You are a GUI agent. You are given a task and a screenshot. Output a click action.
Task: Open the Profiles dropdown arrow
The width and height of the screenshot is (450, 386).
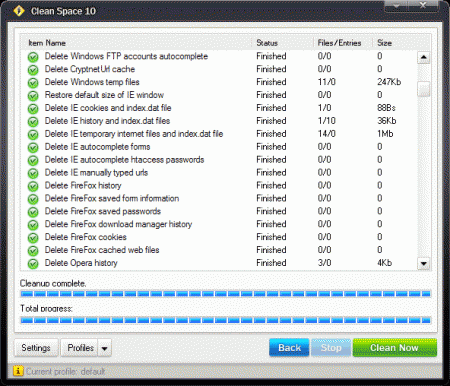pyautogui.click(x=105, y=349)
